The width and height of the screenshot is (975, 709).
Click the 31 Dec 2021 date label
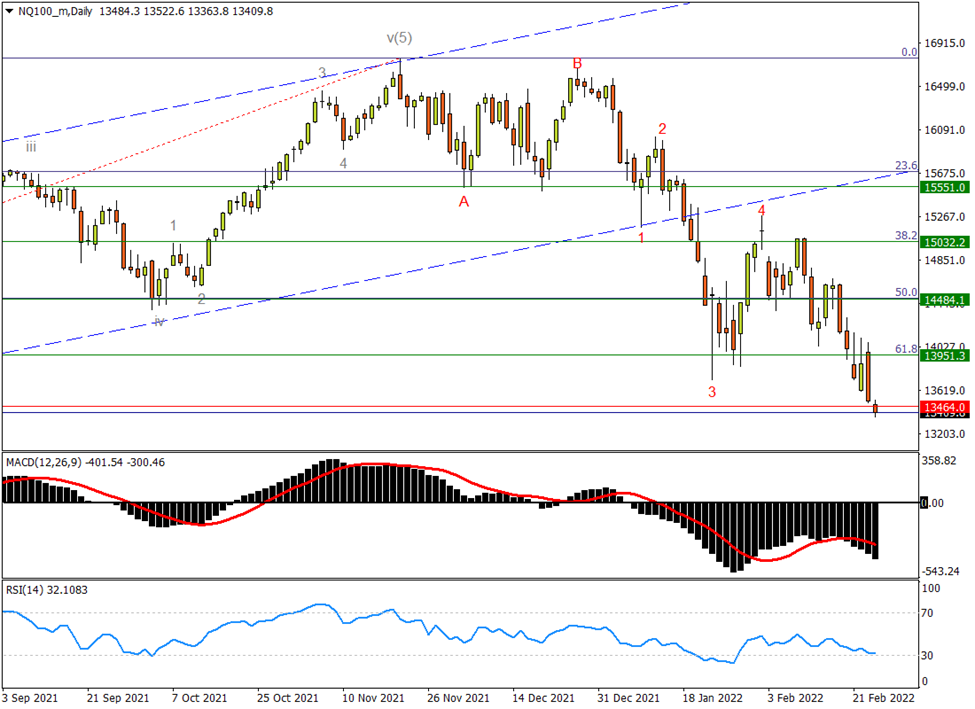(x=629, y=698)
